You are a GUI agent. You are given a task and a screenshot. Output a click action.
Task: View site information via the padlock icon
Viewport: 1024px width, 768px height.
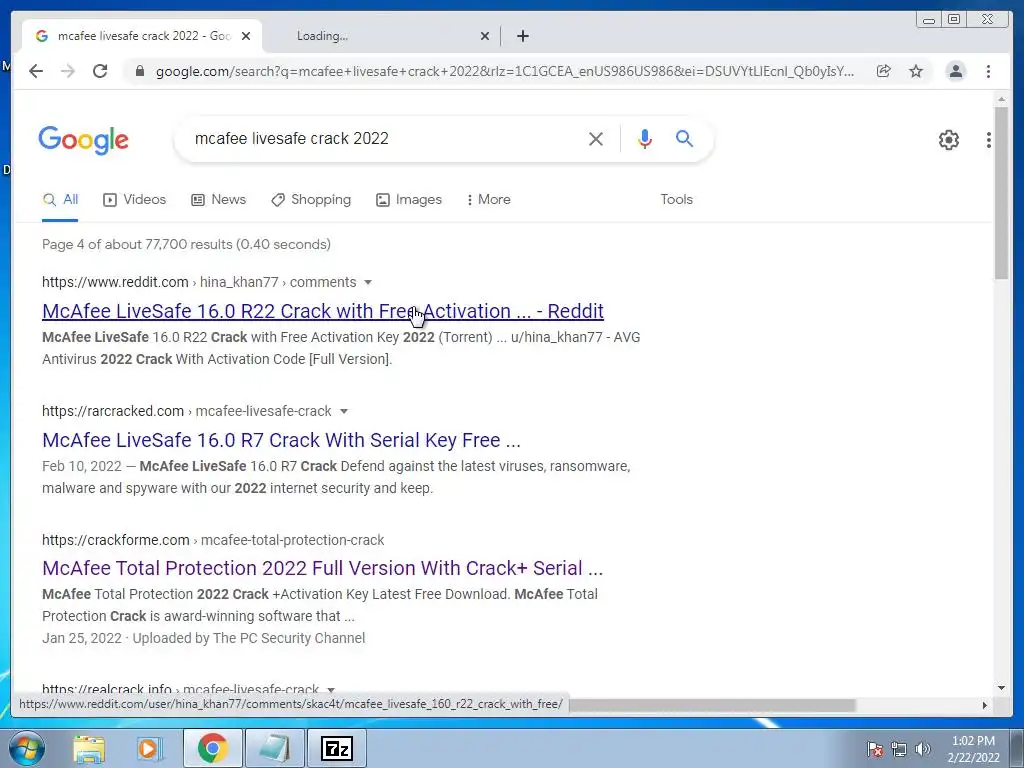coord(140,71)
